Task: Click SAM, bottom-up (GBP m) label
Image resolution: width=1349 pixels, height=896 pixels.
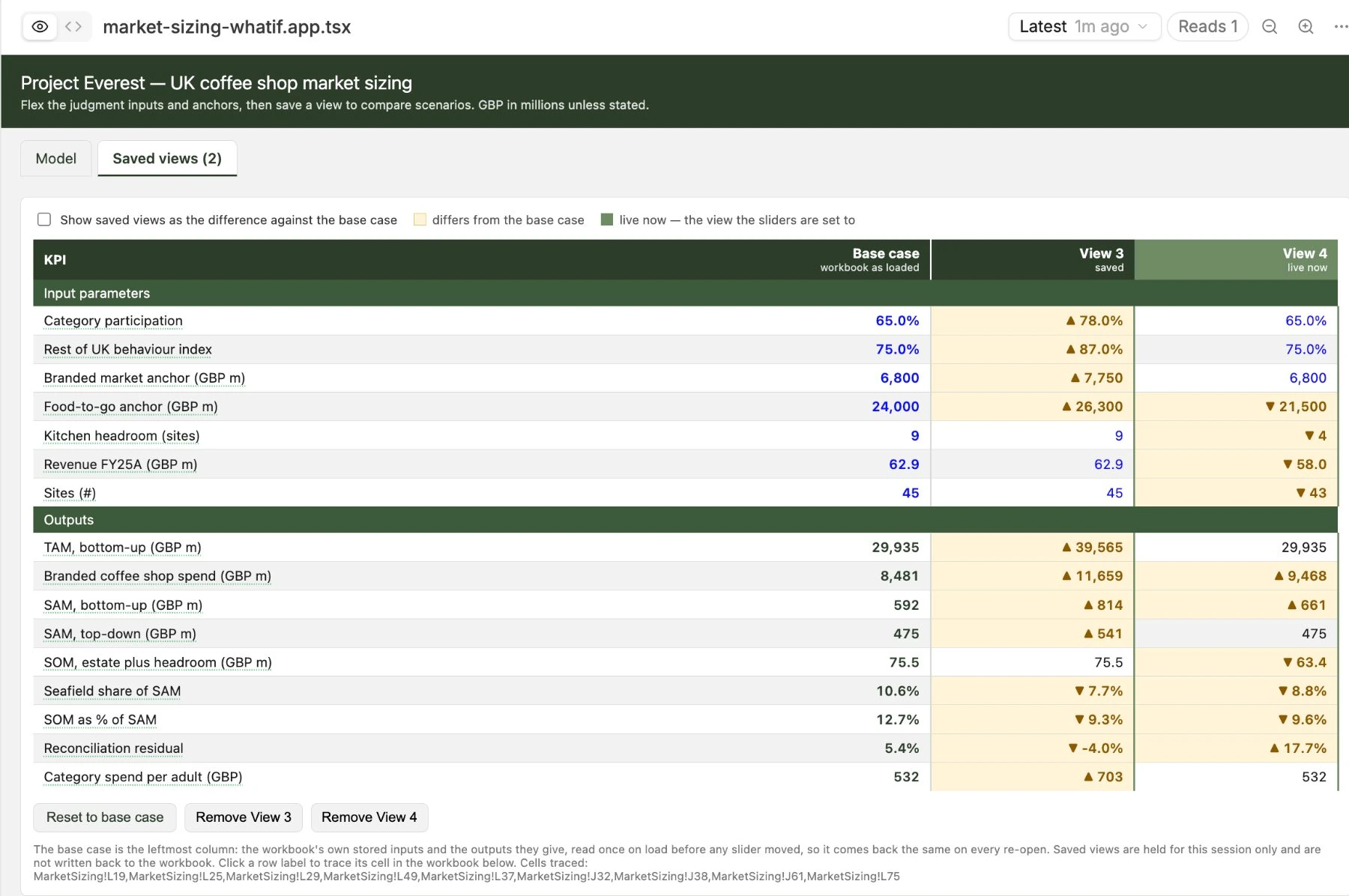Action: tap(123, 605)
